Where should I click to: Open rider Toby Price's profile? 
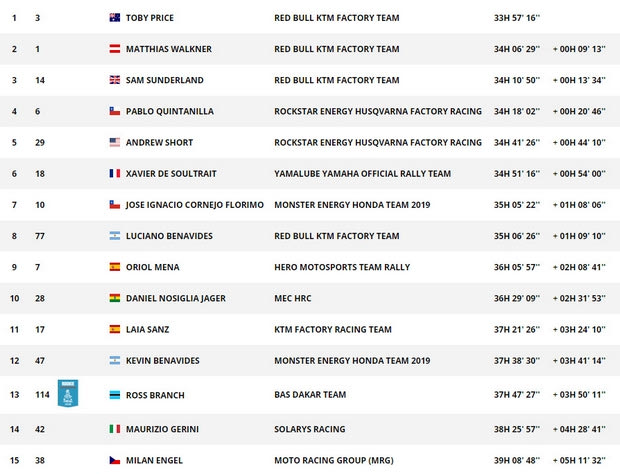click(x=153, y=18)
